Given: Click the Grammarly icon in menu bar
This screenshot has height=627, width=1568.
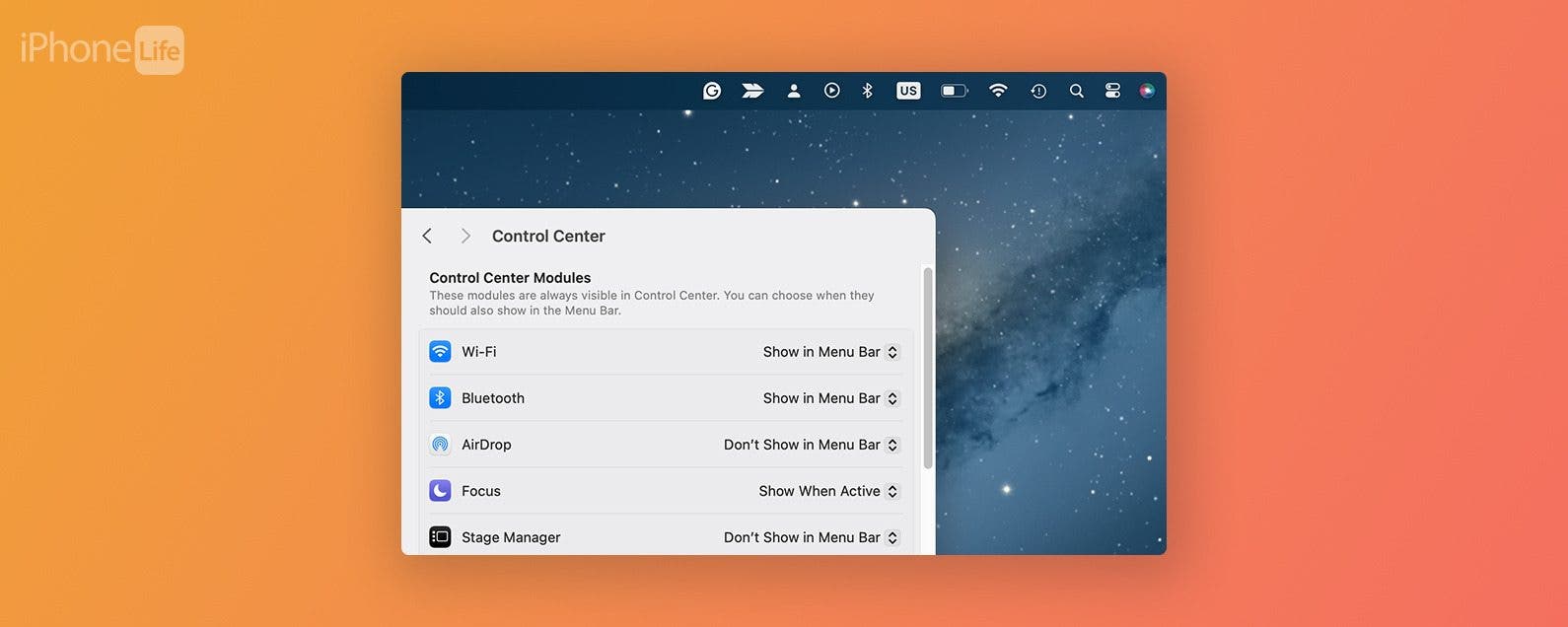Looking at the screenshot, I should point(712,91).
